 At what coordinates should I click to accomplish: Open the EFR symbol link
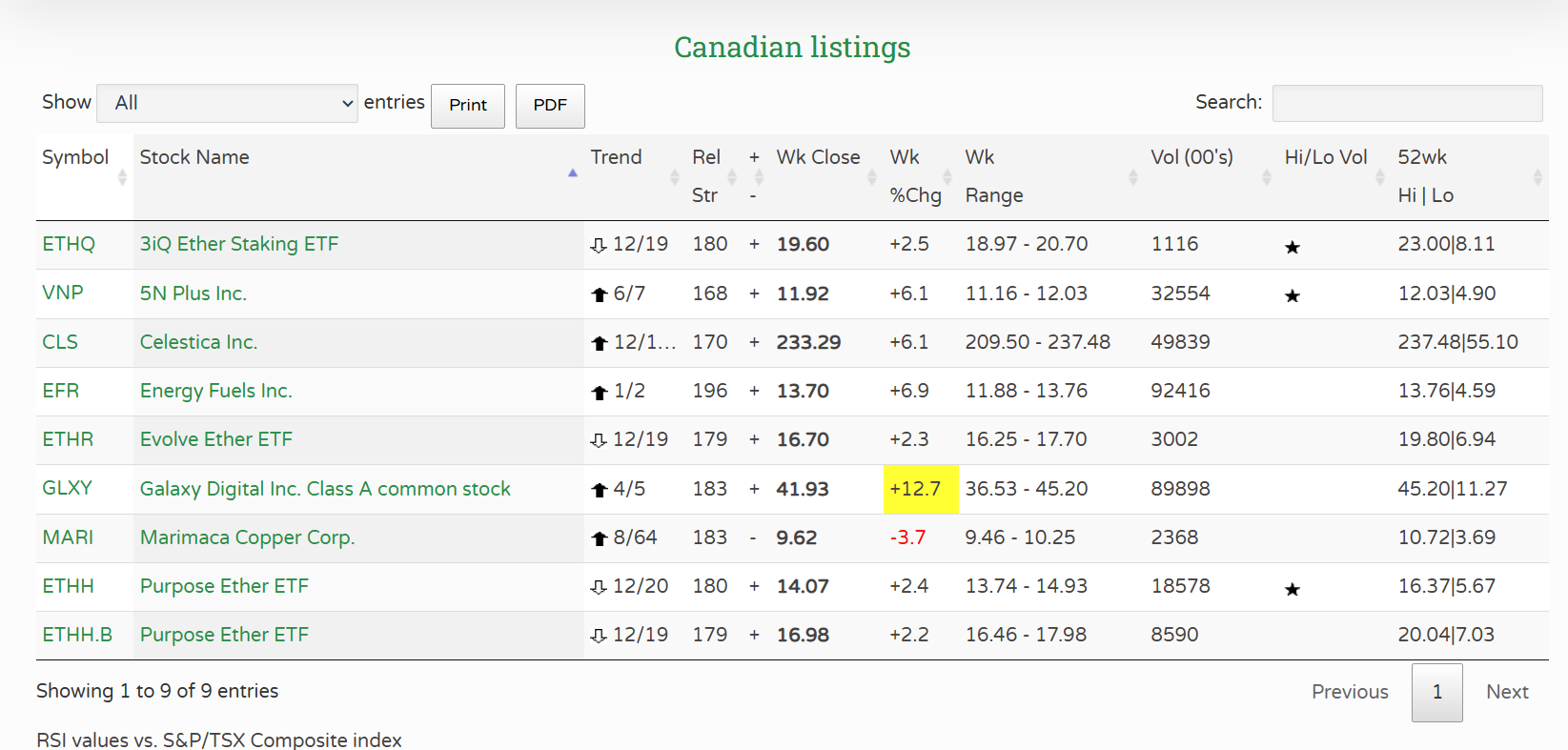[61, 391]
